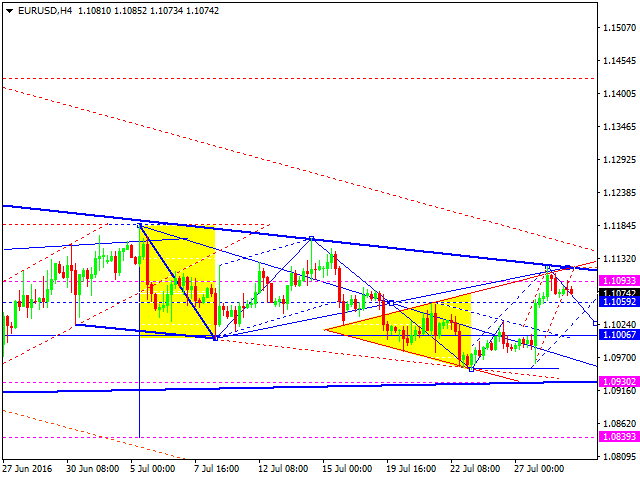This screenshot has height=480, width=640.
Task: Click the 1.15070 price scale value
Action: point(620,28)
